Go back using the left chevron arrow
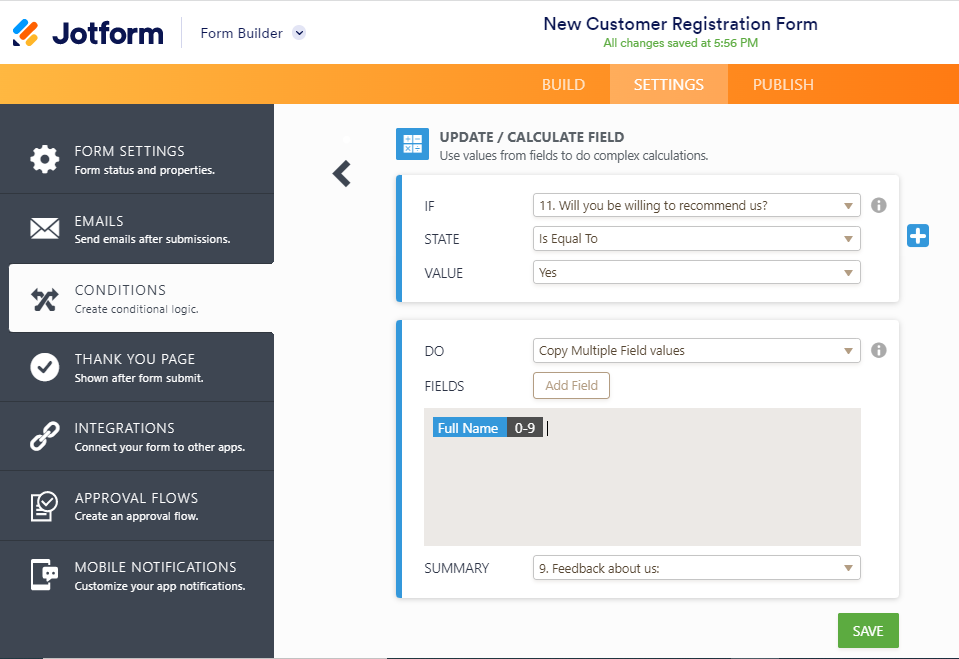 pos(342,174)
